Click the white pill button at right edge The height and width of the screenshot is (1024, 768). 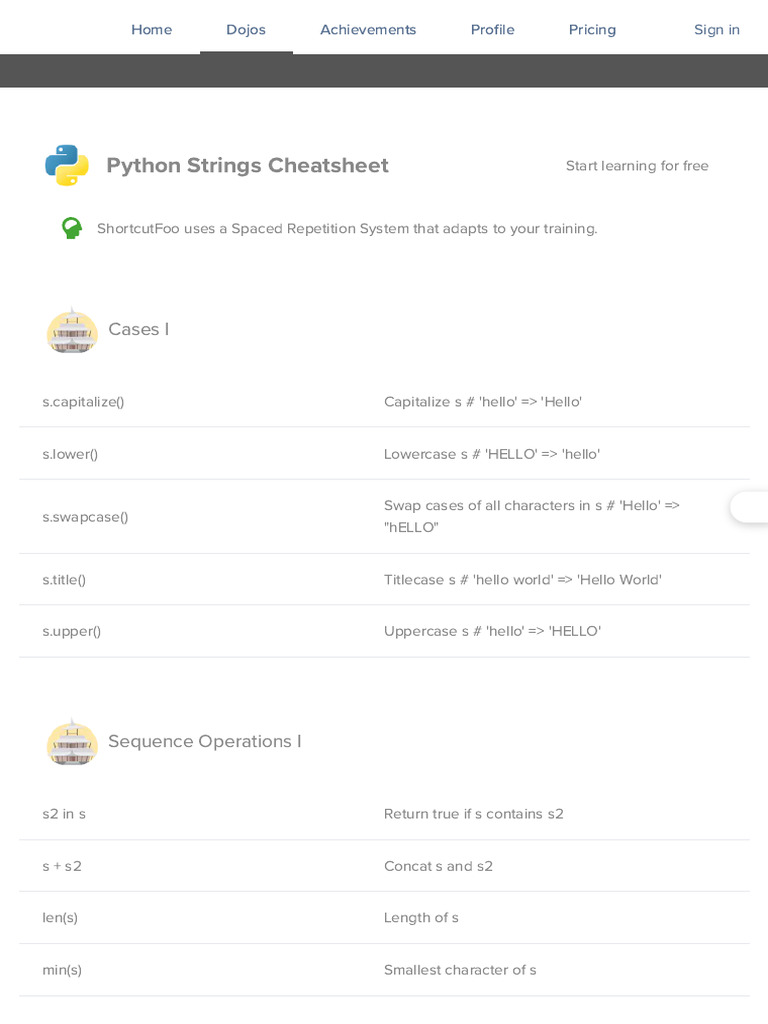click(750, 507)
